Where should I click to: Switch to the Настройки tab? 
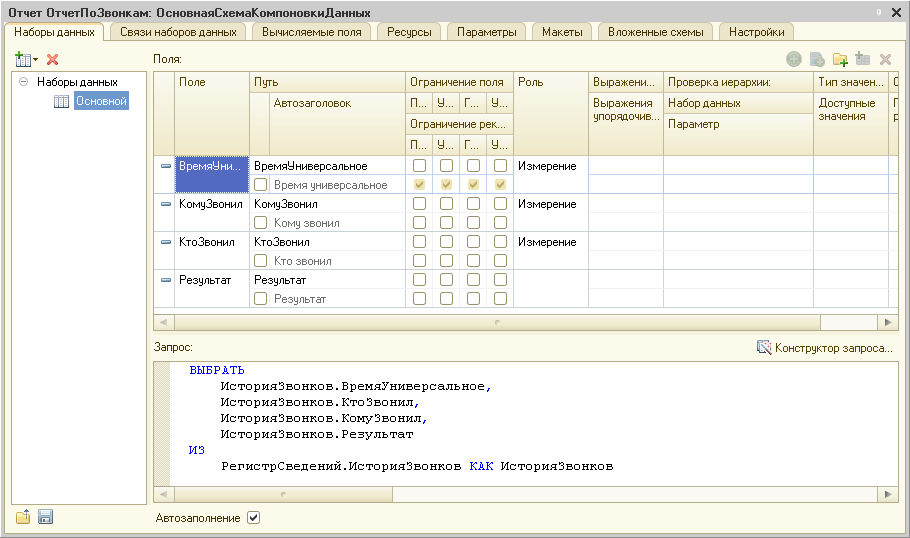pyautogui.click(x=756, y=32)
